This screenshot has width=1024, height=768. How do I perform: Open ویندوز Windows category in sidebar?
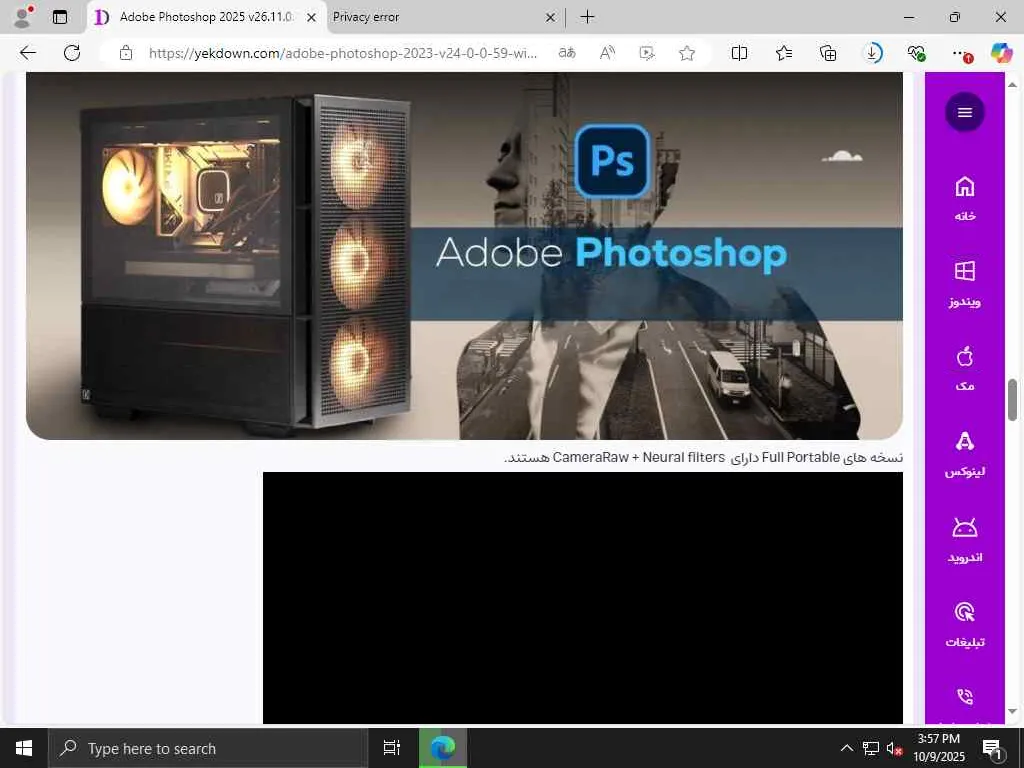click(965, 283)
